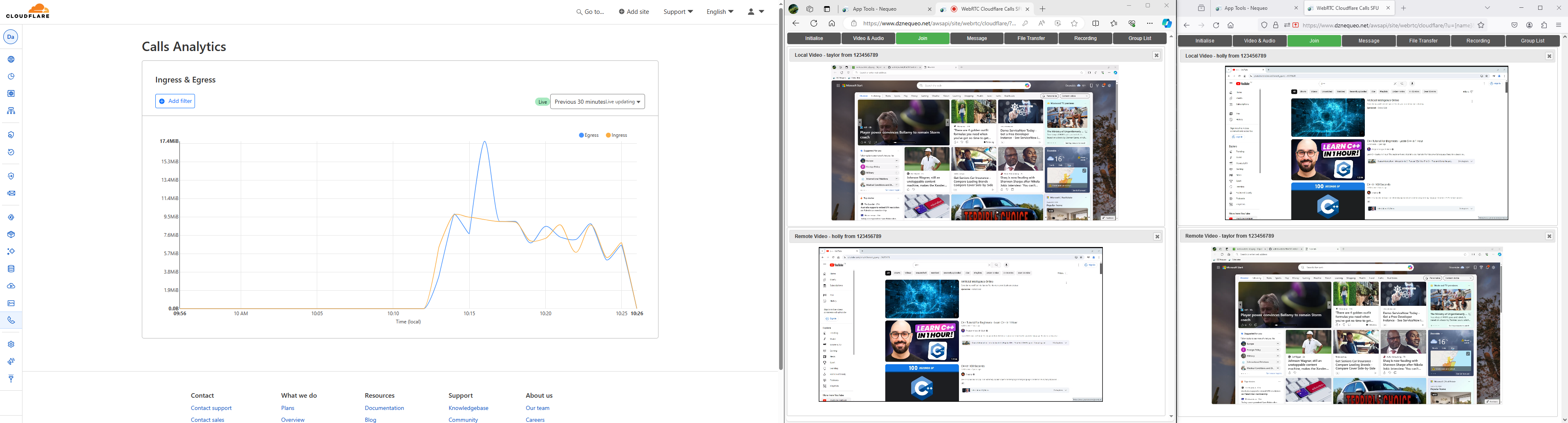Image resolution: width=1568 pixels, height=423 pixels.
Task: Click the Cloudflare page vertical scrollbar
Action: tap(780, 188)
